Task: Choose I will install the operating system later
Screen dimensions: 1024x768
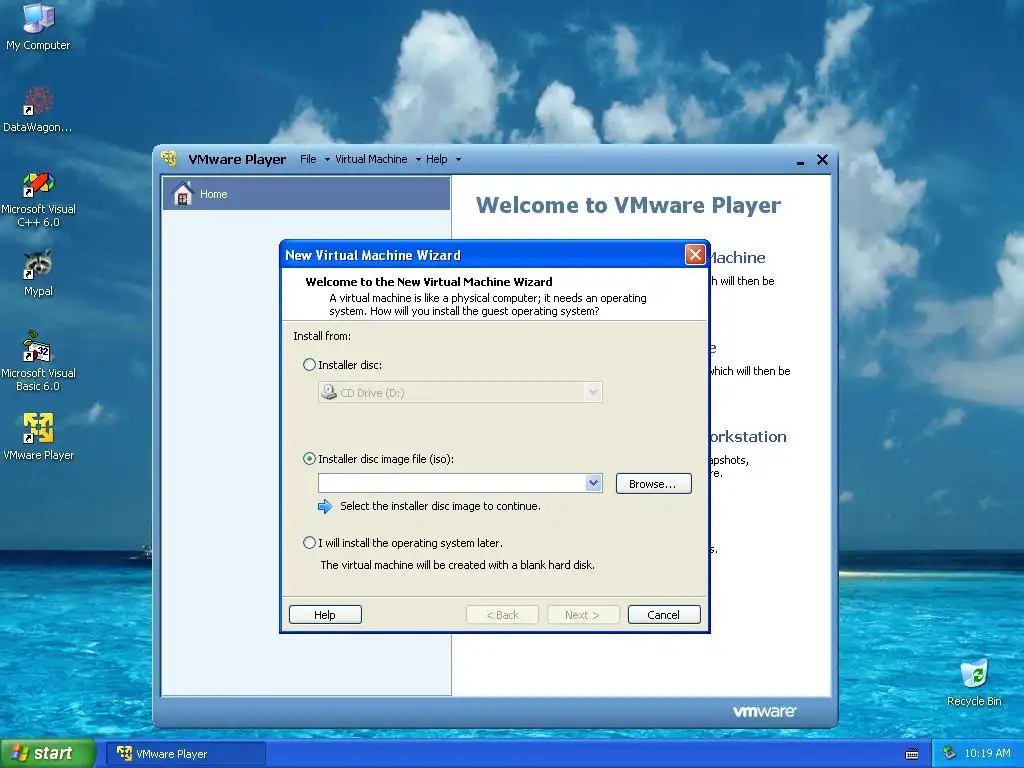Action: (310, 542)
